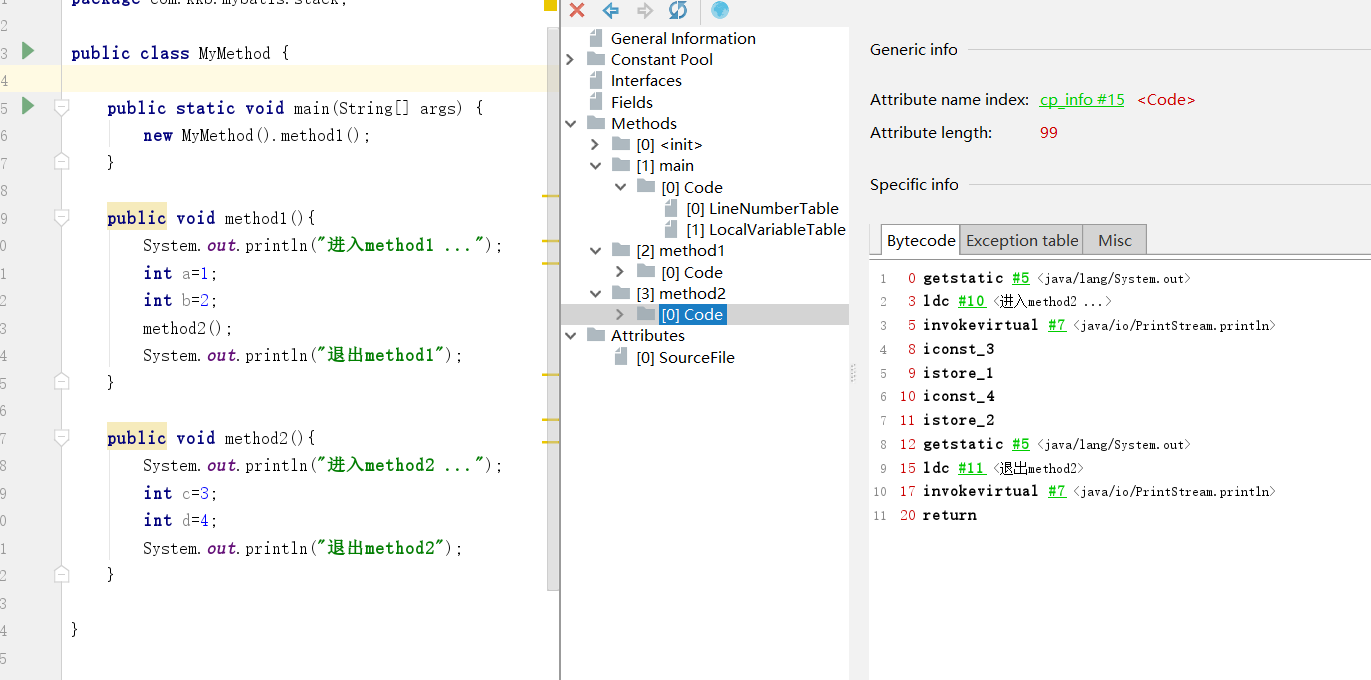Click the yellow inspection status square above the editor
The image size is (1371, 680).
click(x=550, y=4)
